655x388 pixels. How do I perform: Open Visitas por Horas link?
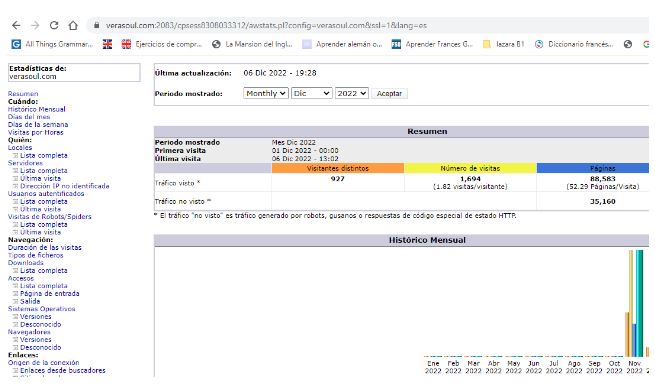point(36,132)
